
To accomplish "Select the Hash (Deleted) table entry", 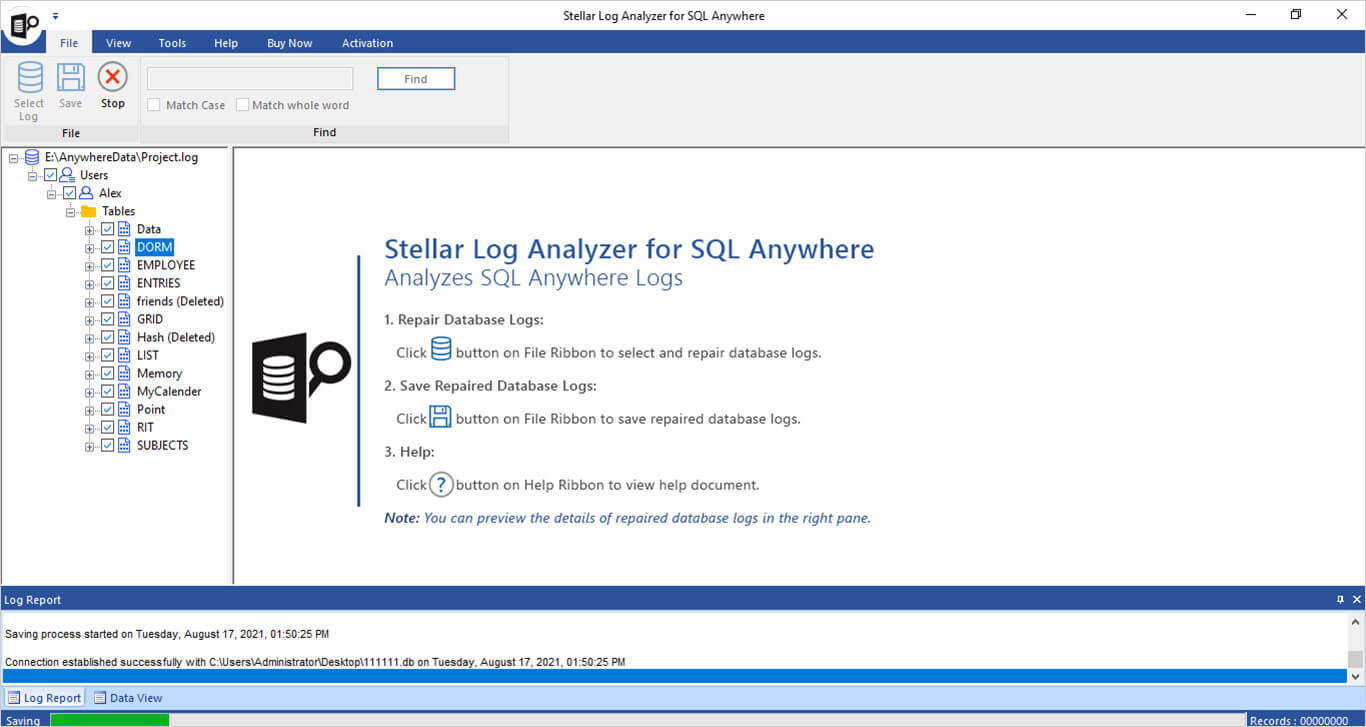I will [176, 337].
